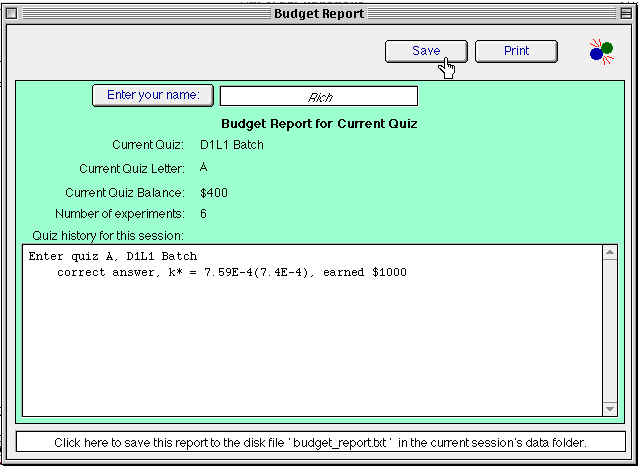
Task: Click inside the quiz history text area
Action: (x=312, y=350)
